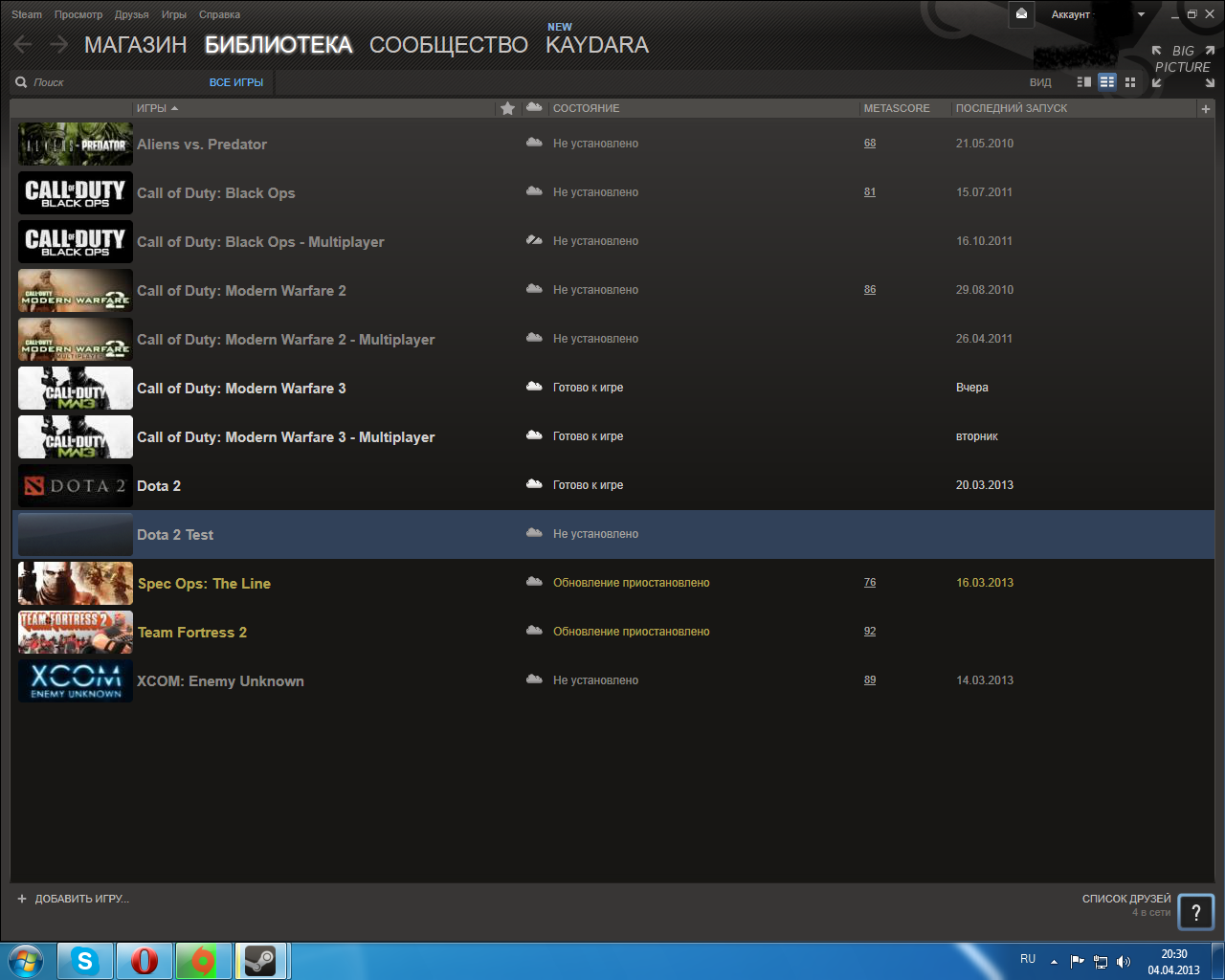This screenshot has height=980, width=1225.
Task: Open the Account dropdown
Action: pos(1098,14)
